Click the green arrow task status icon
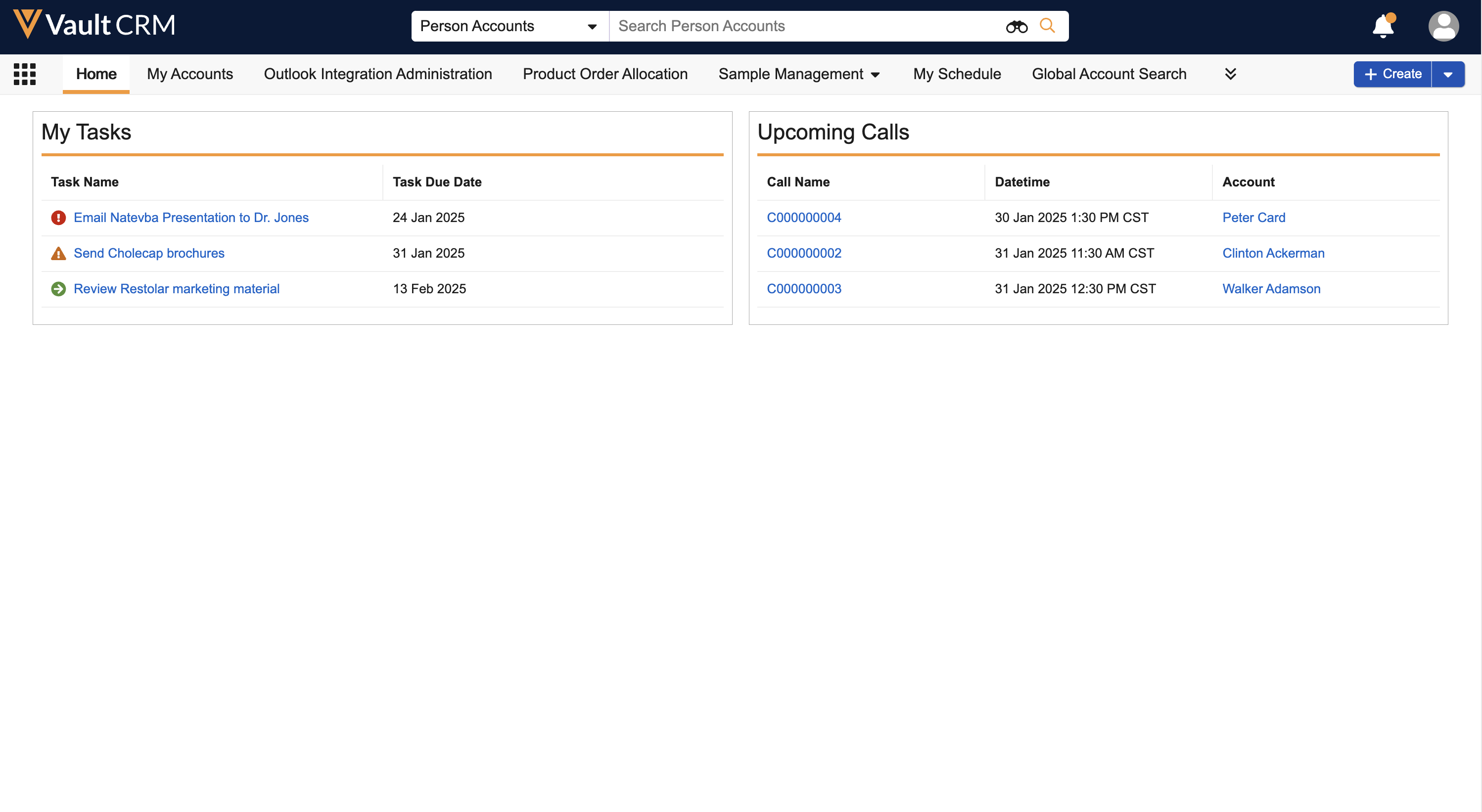This screenshot has height=812, width=1482. point(58,289)
